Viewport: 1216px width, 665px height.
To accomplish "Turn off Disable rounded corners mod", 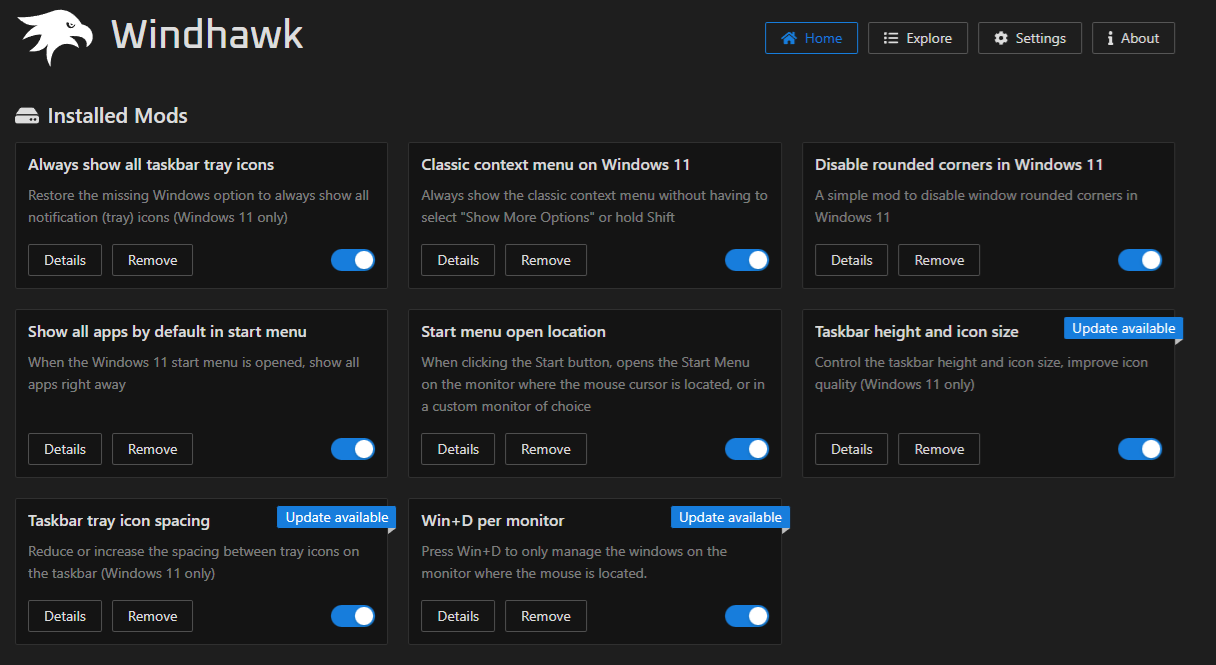I will click(1140, 260).
